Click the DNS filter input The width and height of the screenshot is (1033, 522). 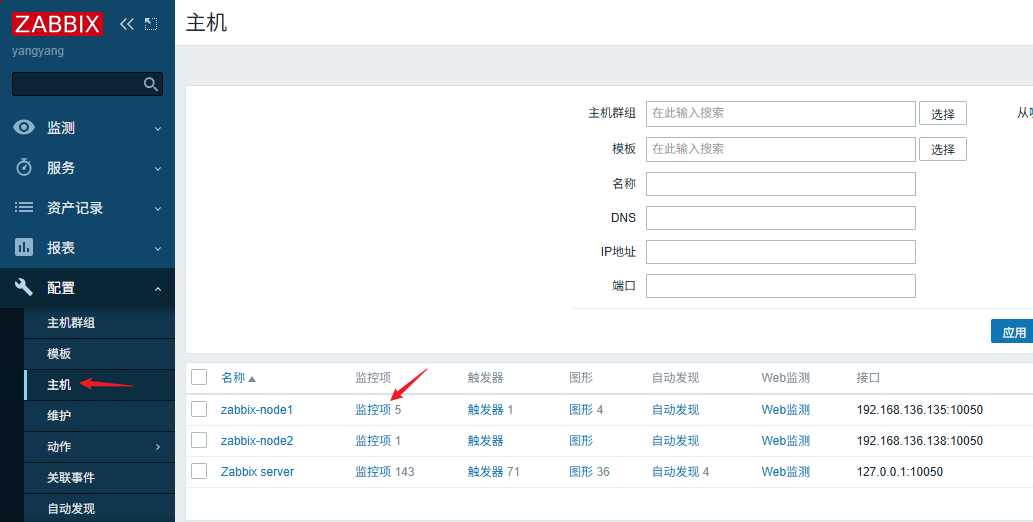pyautogui.click(x=781, y=218)
